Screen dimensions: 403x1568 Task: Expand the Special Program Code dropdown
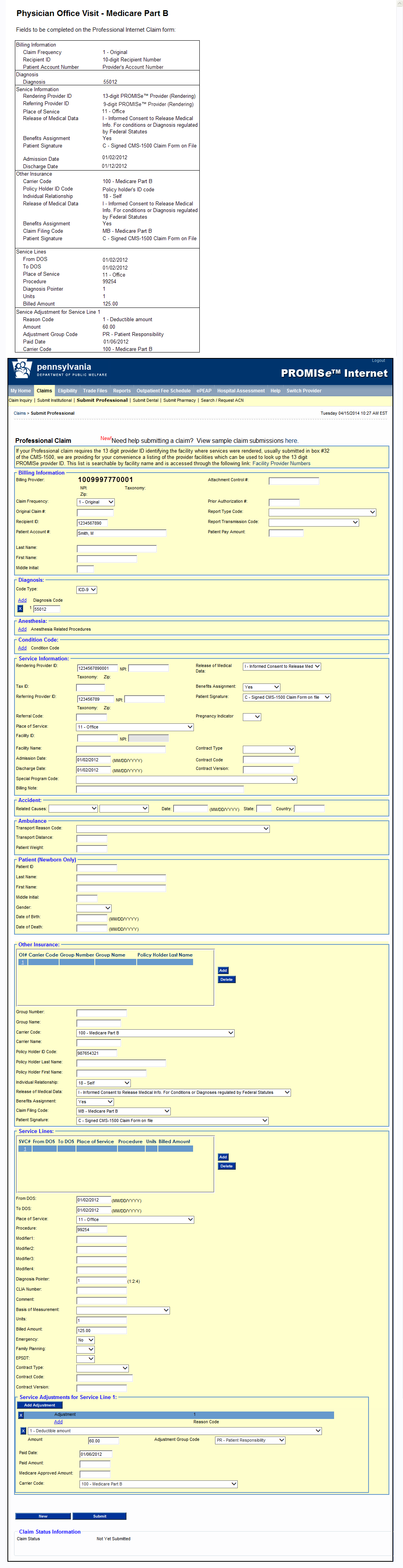pyautogui.click(x=186, y=780)
